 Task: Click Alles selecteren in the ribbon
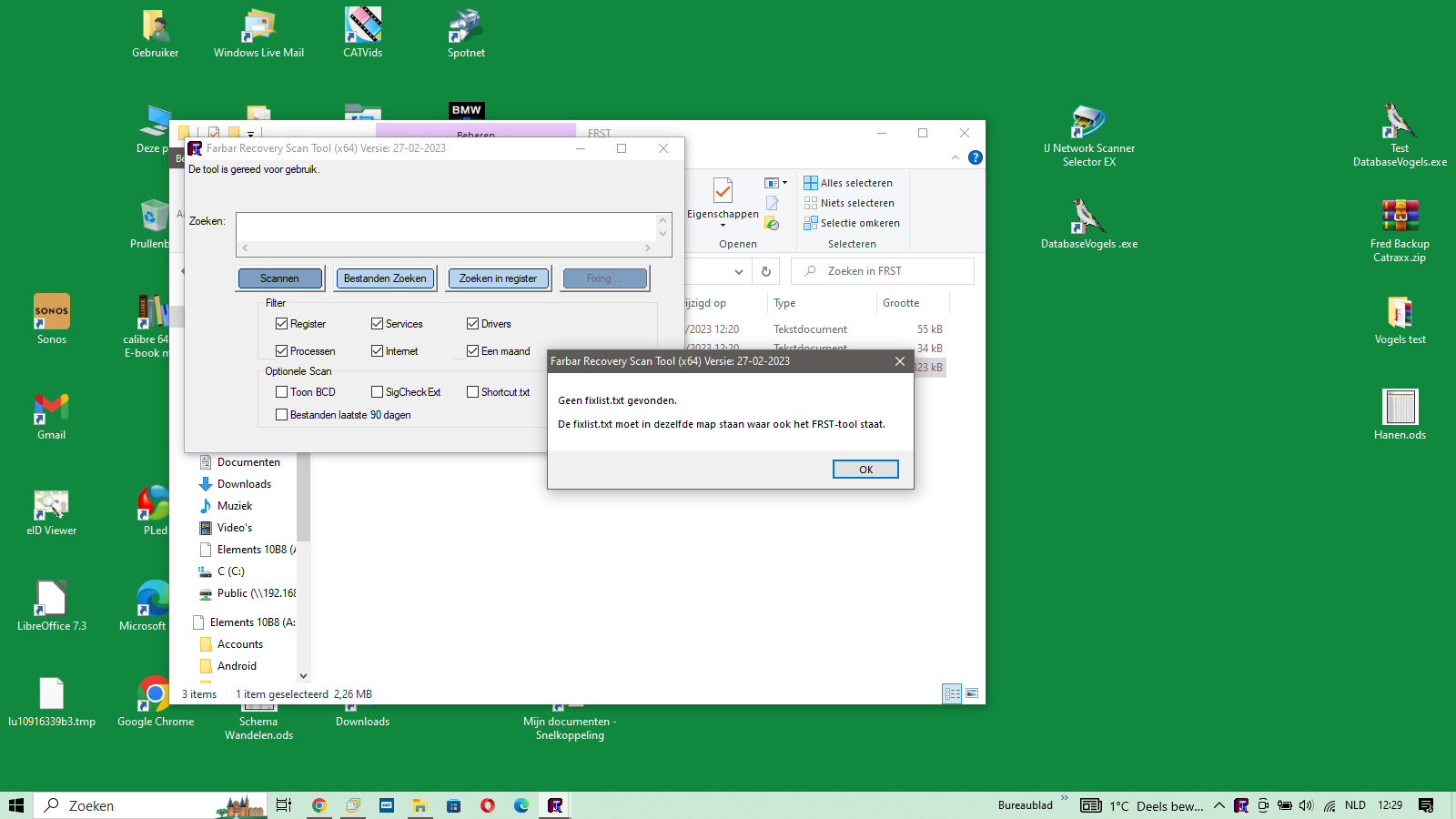(x=848, y=183)
